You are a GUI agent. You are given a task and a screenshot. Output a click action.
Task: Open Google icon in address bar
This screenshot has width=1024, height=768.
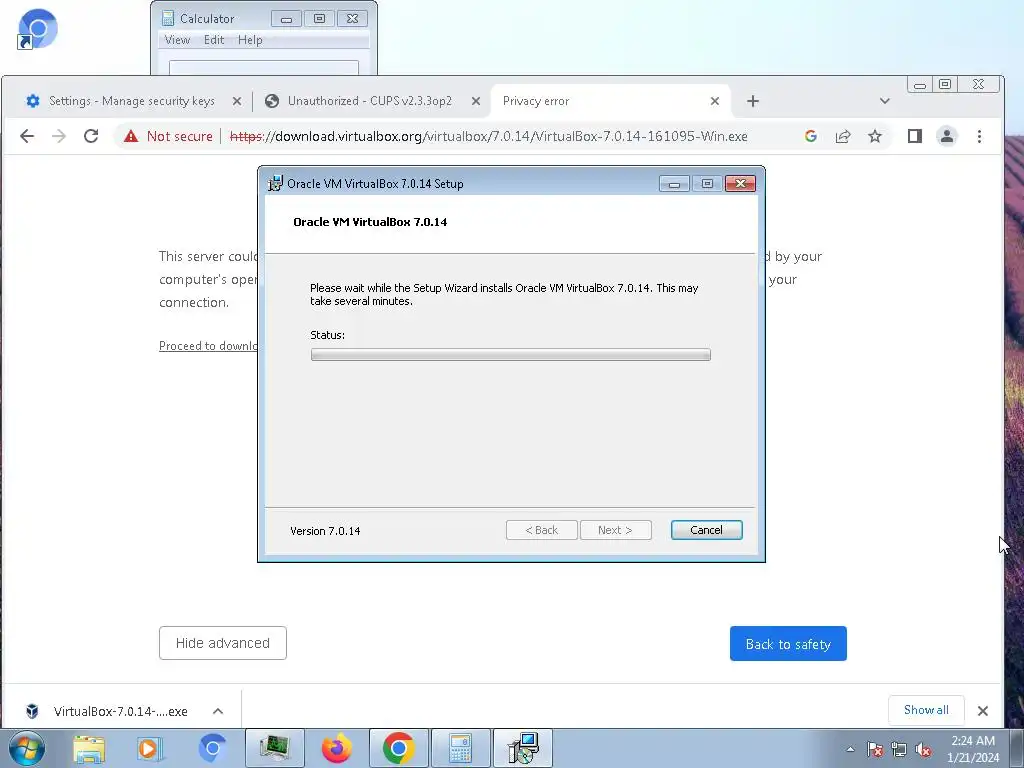(x=810, y=136)
